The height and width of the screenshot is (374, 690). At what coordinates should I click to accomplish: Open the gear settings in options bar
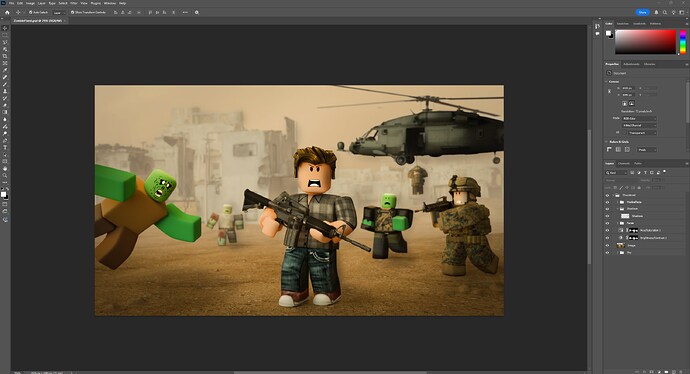[196, 12]
